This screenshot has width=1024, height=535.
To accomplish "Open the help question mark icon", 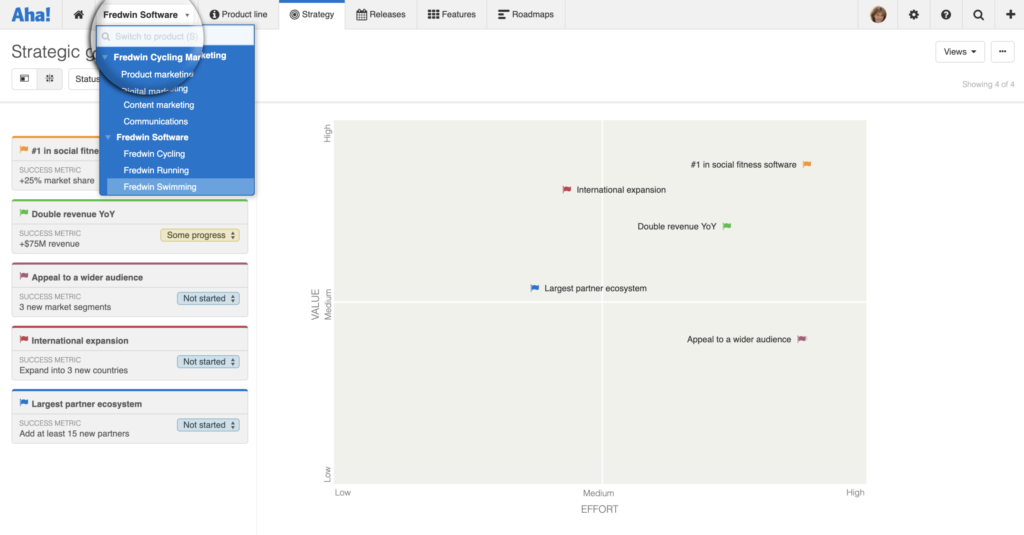I will coord(946,14).
